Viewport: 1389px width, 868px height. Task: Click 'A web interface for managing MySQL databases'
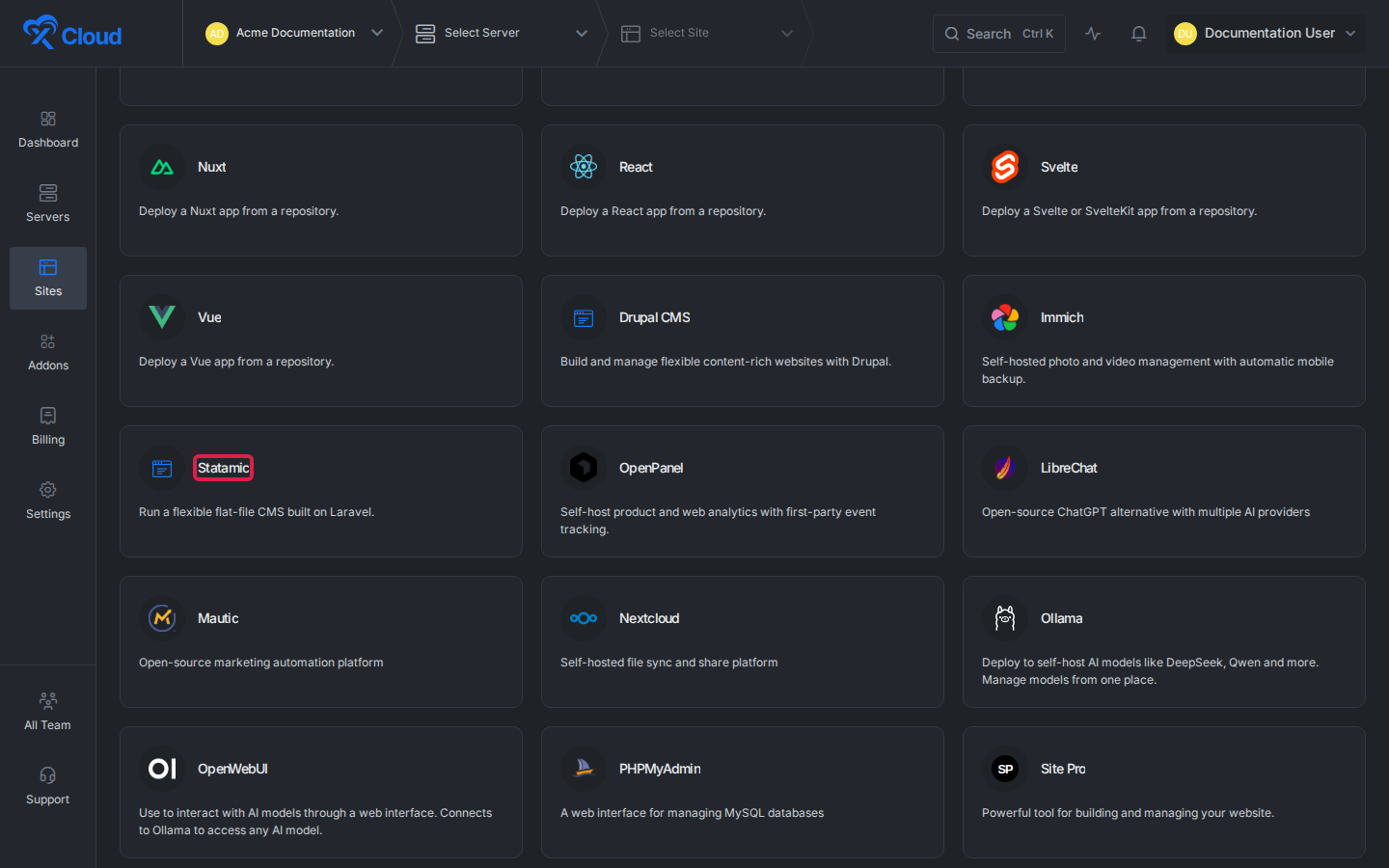click(693, 813)
